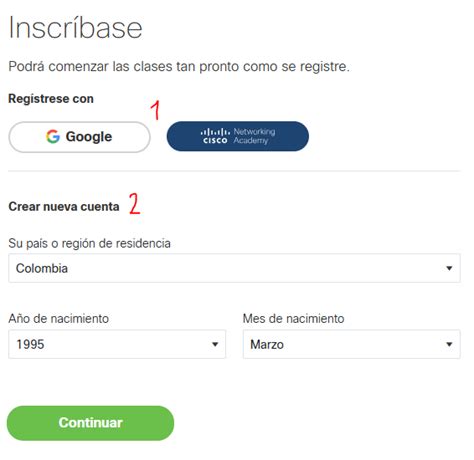This screenshot has width=474, height=460.
Task: Click the Podrá comenzar las clases subtitle
Action: click(179, 67)
